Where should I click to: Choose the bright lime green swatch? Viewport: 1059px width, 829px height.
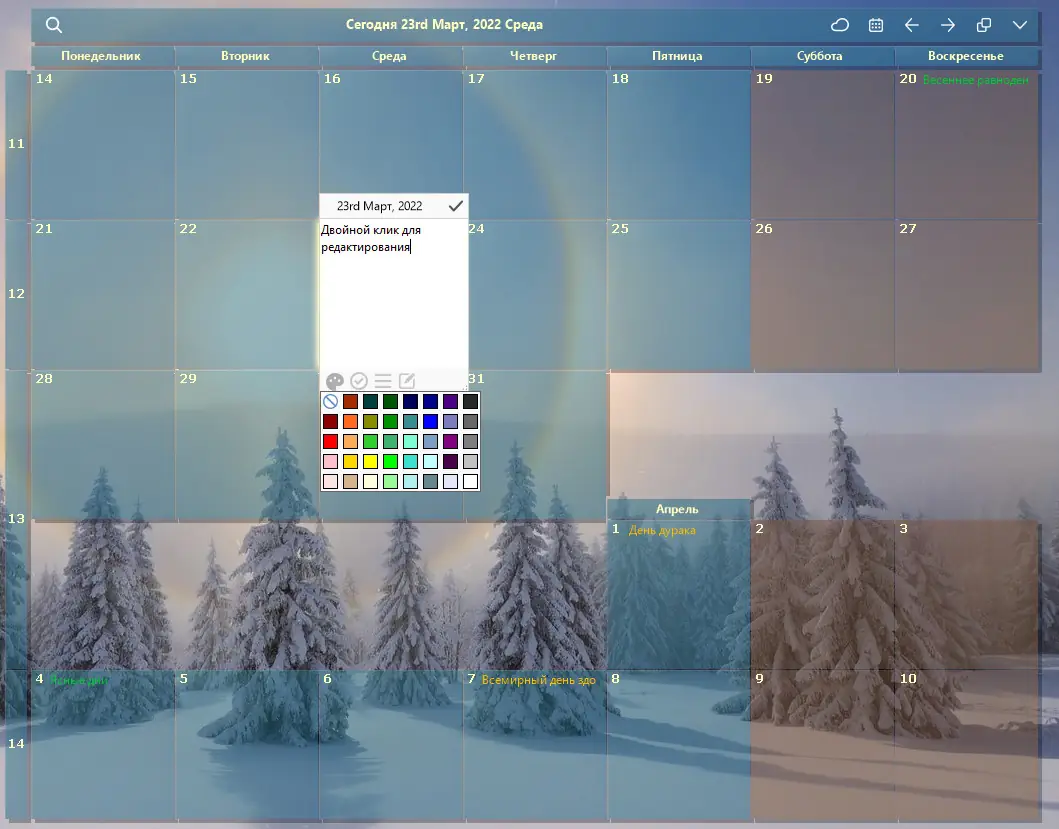[x=390, y=461]
